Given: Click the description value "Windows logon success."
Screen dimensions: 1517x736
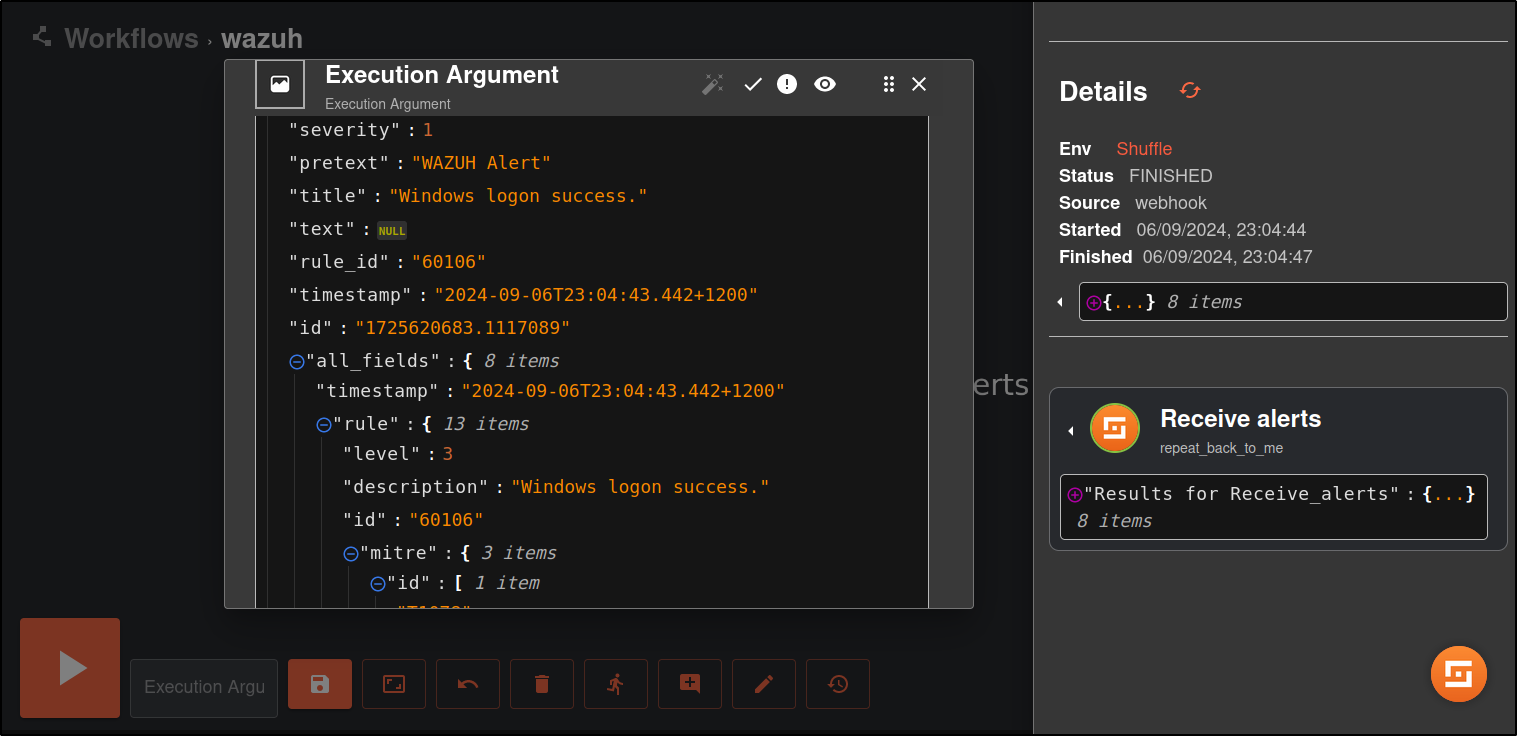Looking at the screenshot, I should (640, 487).
